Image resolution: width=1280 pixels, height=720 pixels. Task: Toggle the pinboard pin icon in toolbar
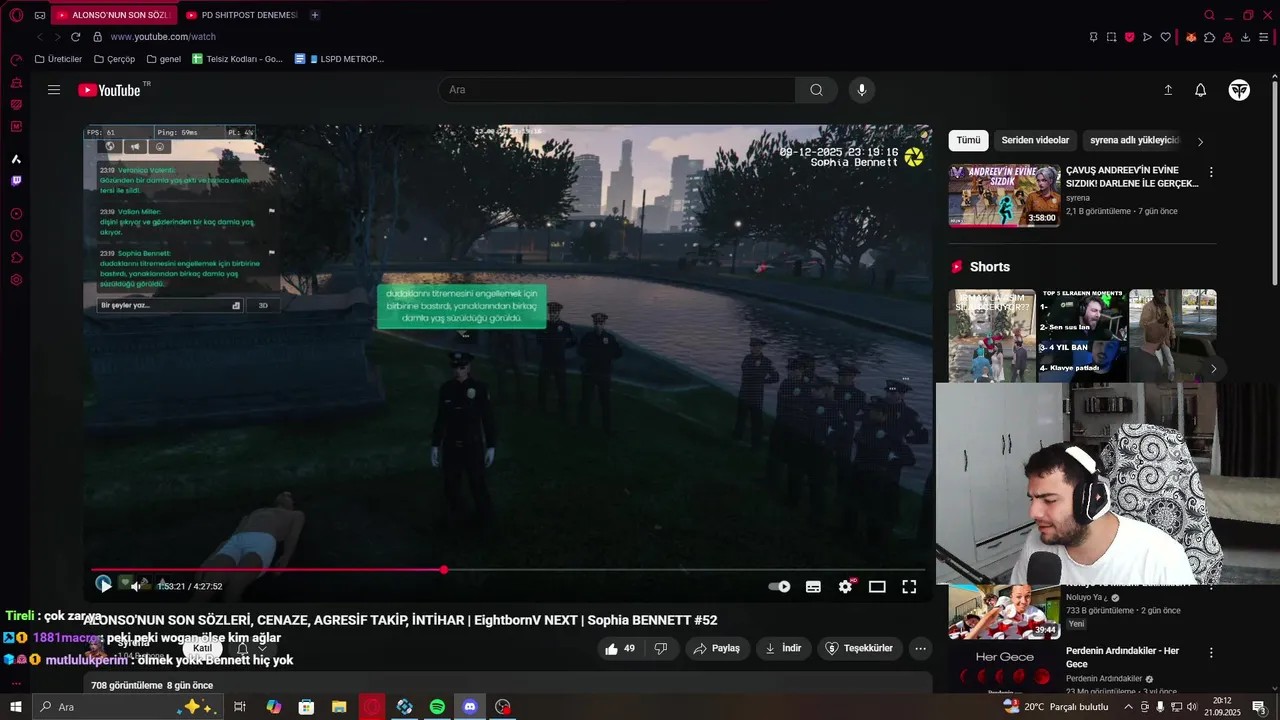[x=1093, y=37]
